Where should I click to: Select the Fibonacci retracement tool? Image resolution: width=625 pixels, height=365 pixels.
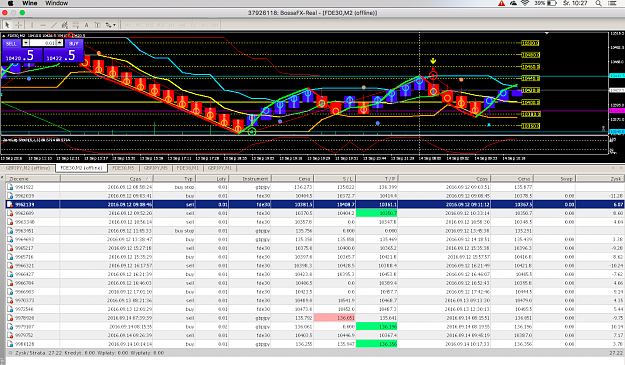[x=75, y=25]
